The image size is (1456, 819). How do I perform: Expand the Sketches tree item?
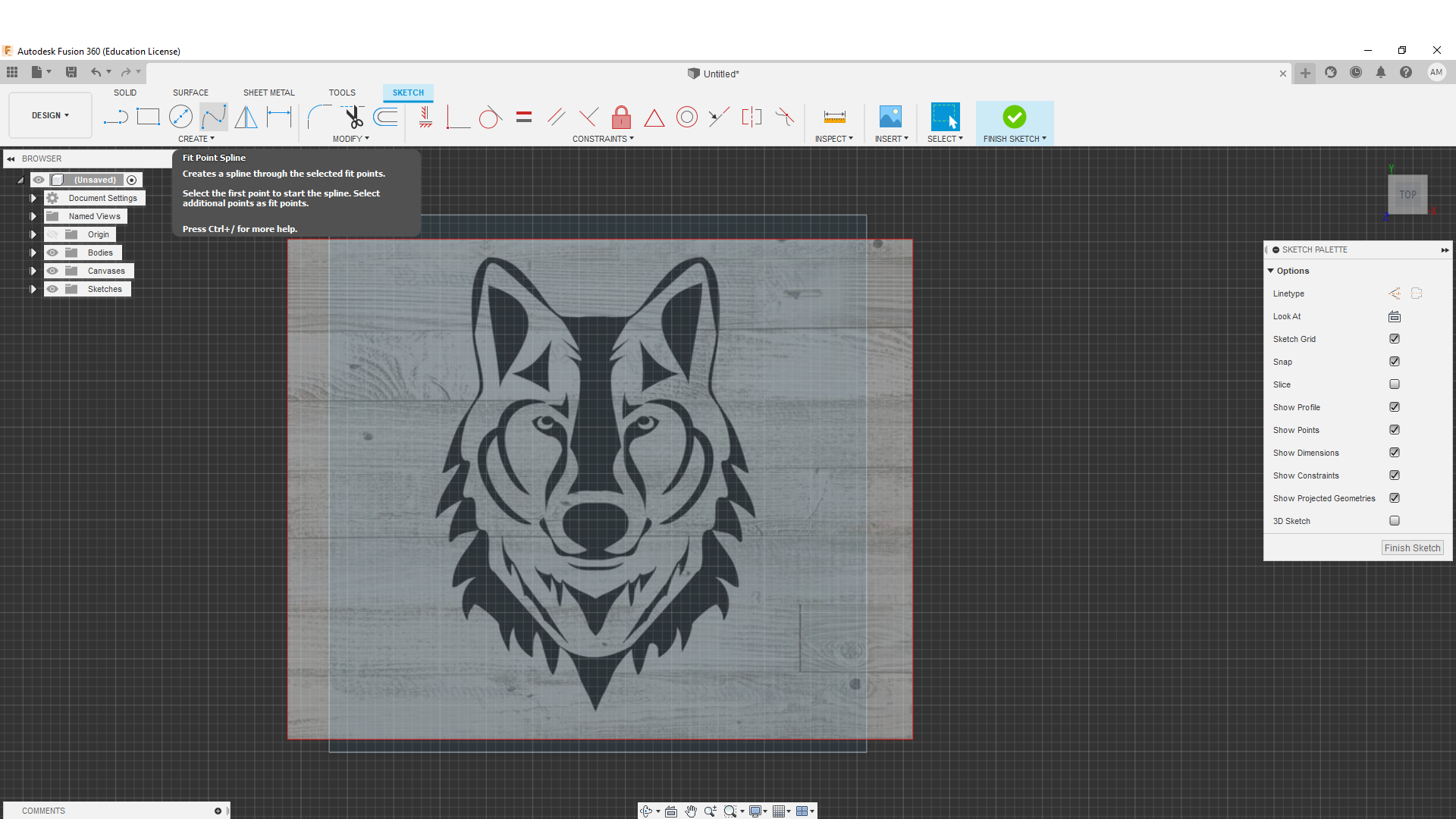point(32,289)
